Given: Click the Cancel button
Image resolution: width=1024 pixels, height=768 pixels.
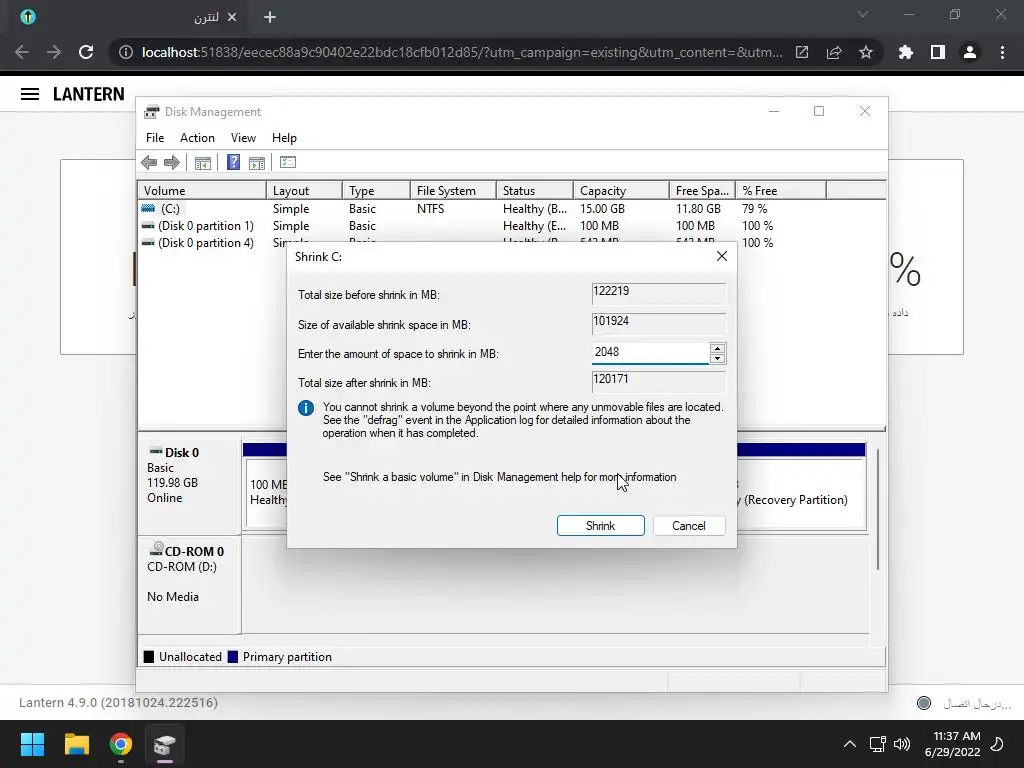Looking at the screenshot, I should [688, 526].
